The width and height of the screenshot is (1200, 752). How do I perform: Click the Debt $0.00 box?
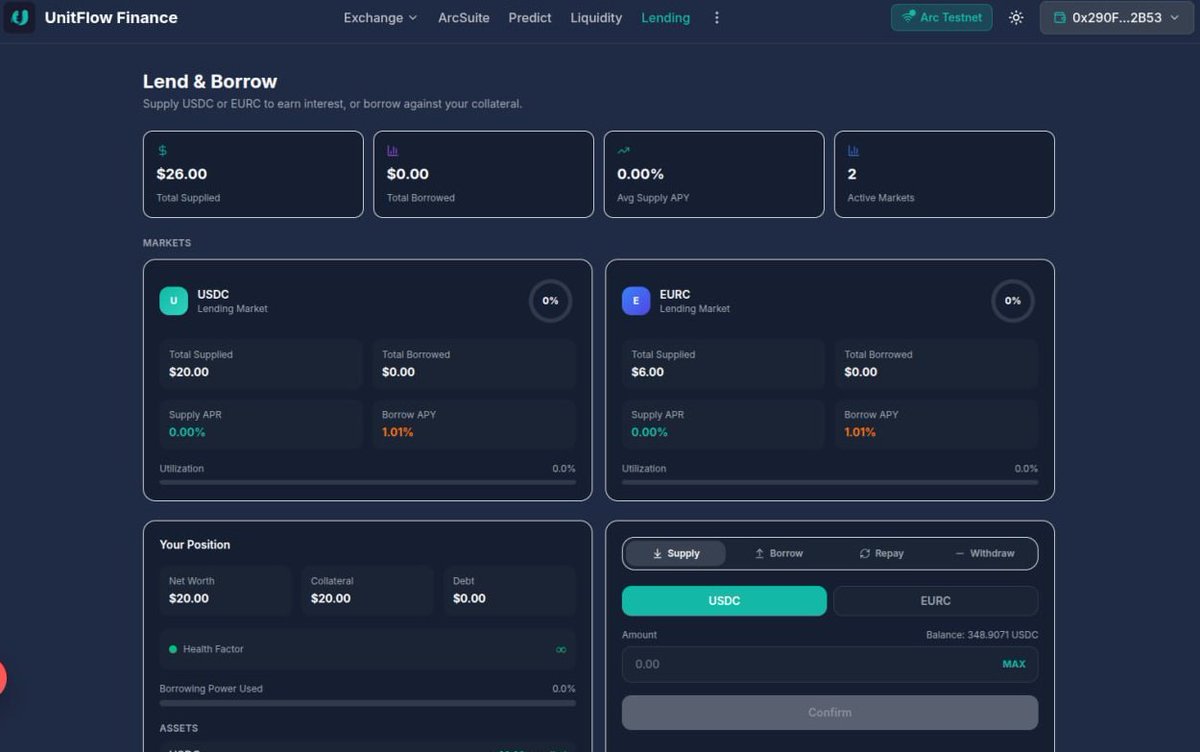(509, 591)
